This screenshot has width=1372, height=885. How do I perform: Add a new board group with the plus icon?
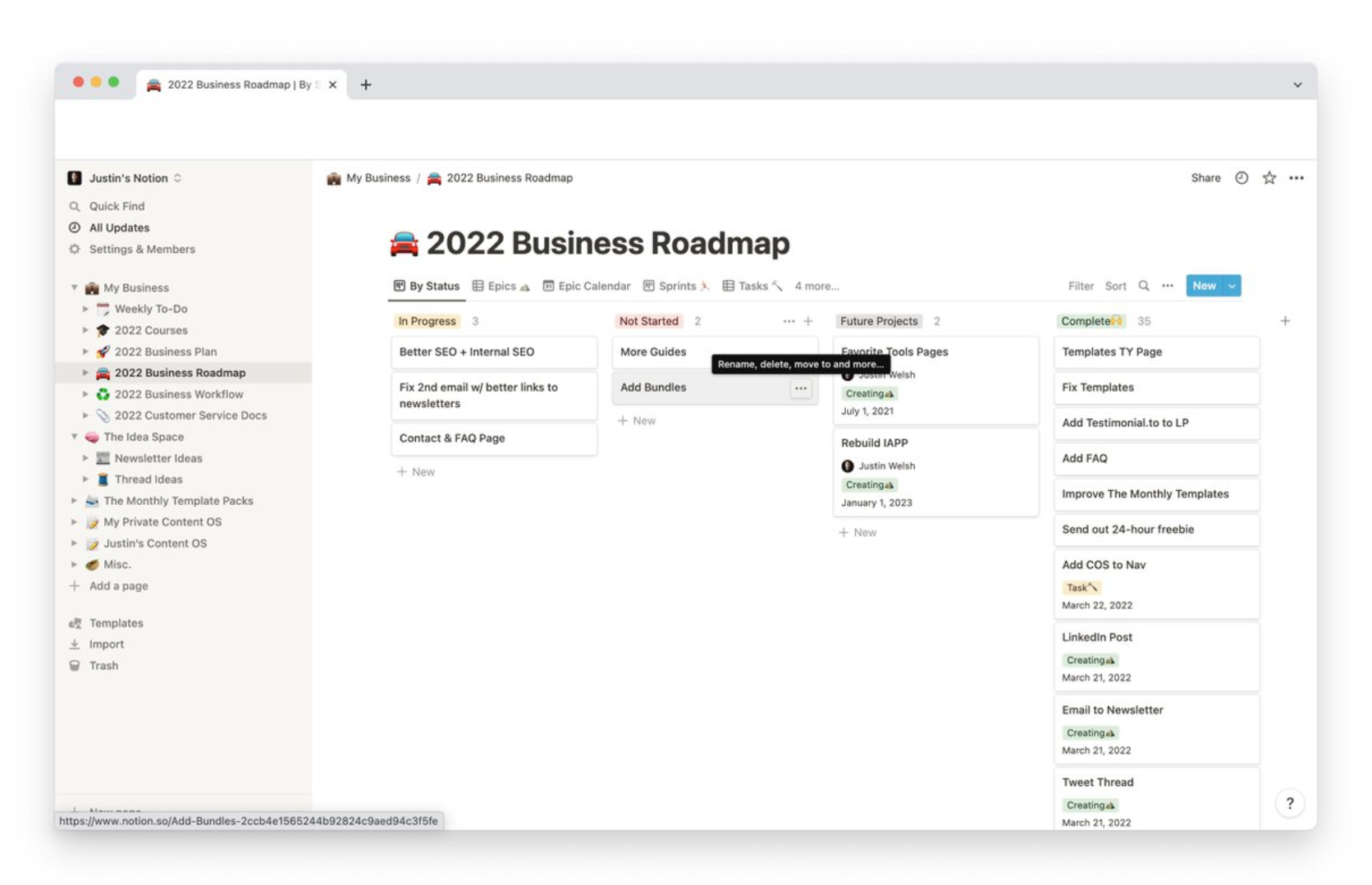[x=1285, y=321]
